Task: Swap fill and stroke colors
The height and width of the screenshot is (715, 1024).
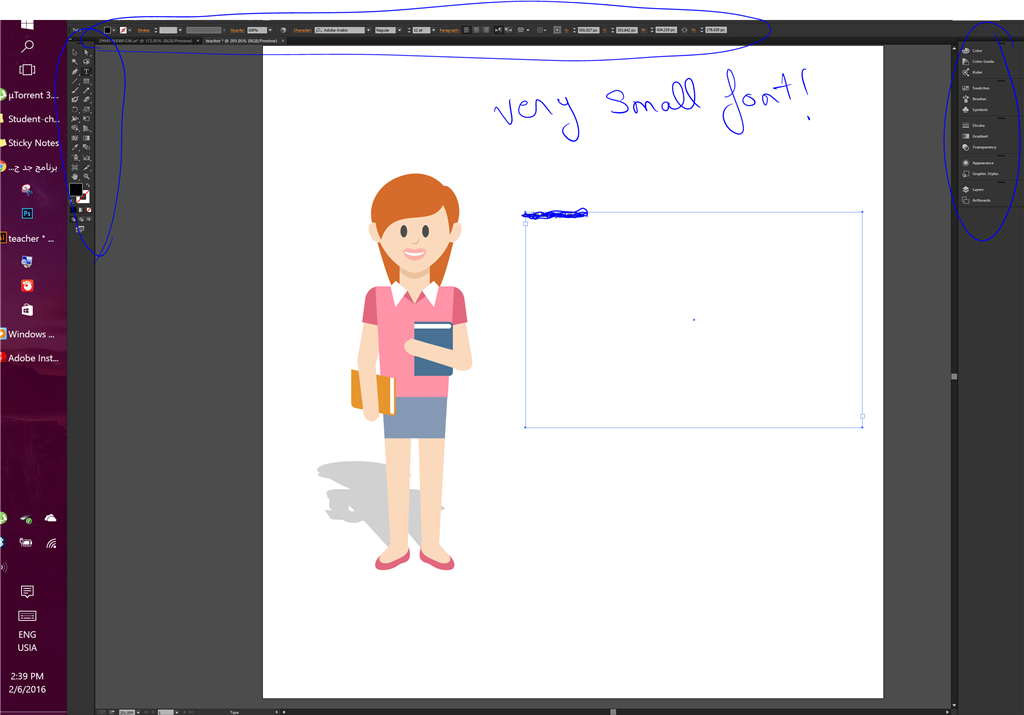Action: click(88, 185)
